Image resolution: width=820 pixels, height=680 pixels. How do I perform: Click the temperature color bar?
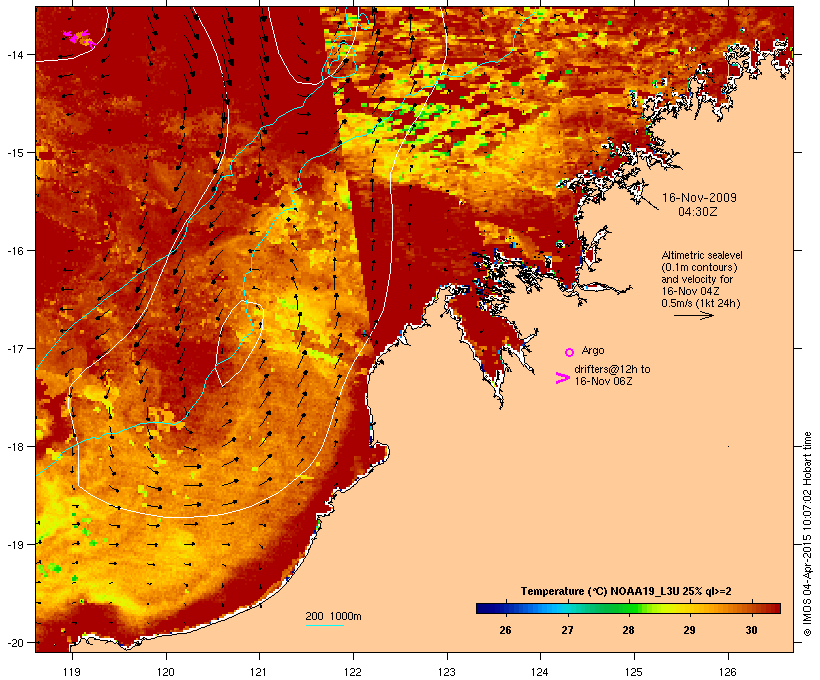point(628,608)
